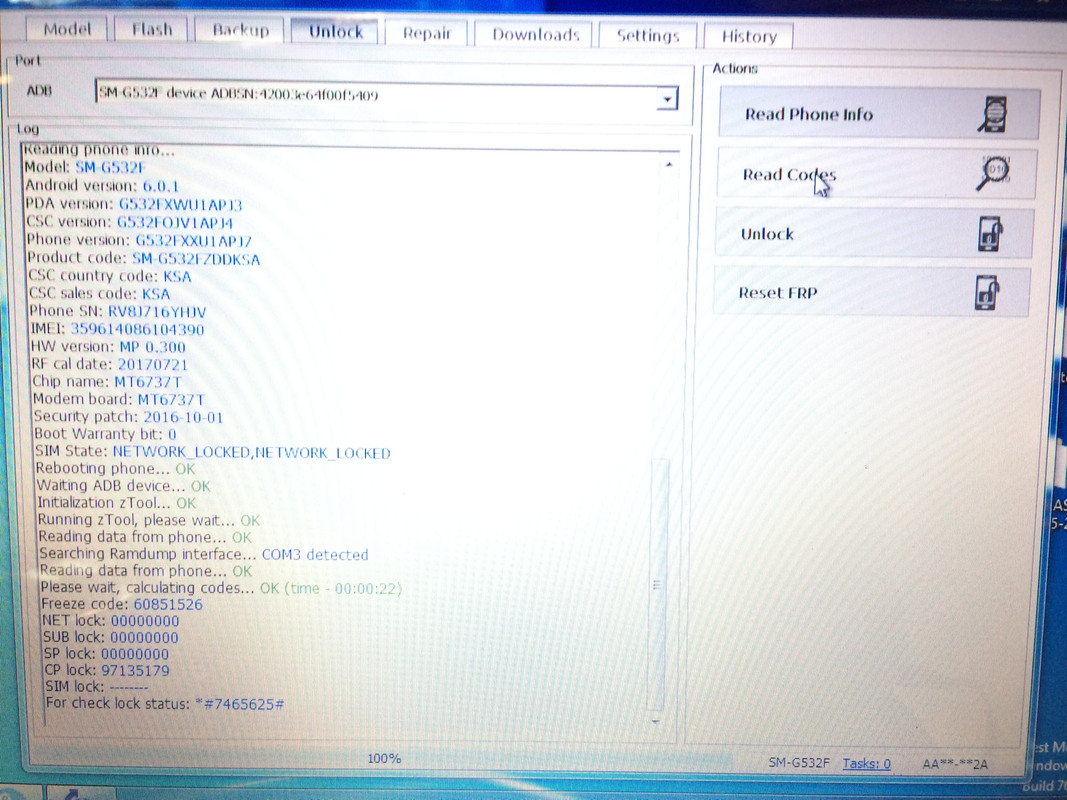Click the Read Codes button

point(876,174)
